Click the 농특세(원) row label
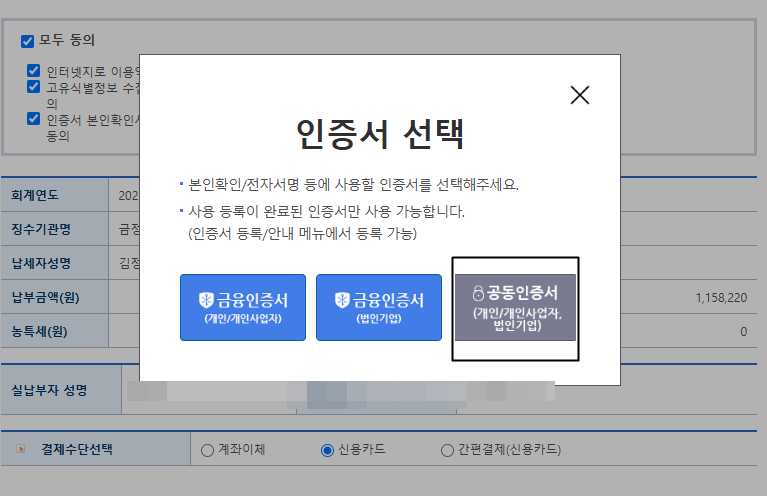Image resolution: width=767 pixels, height=496 pixels. 39,332
